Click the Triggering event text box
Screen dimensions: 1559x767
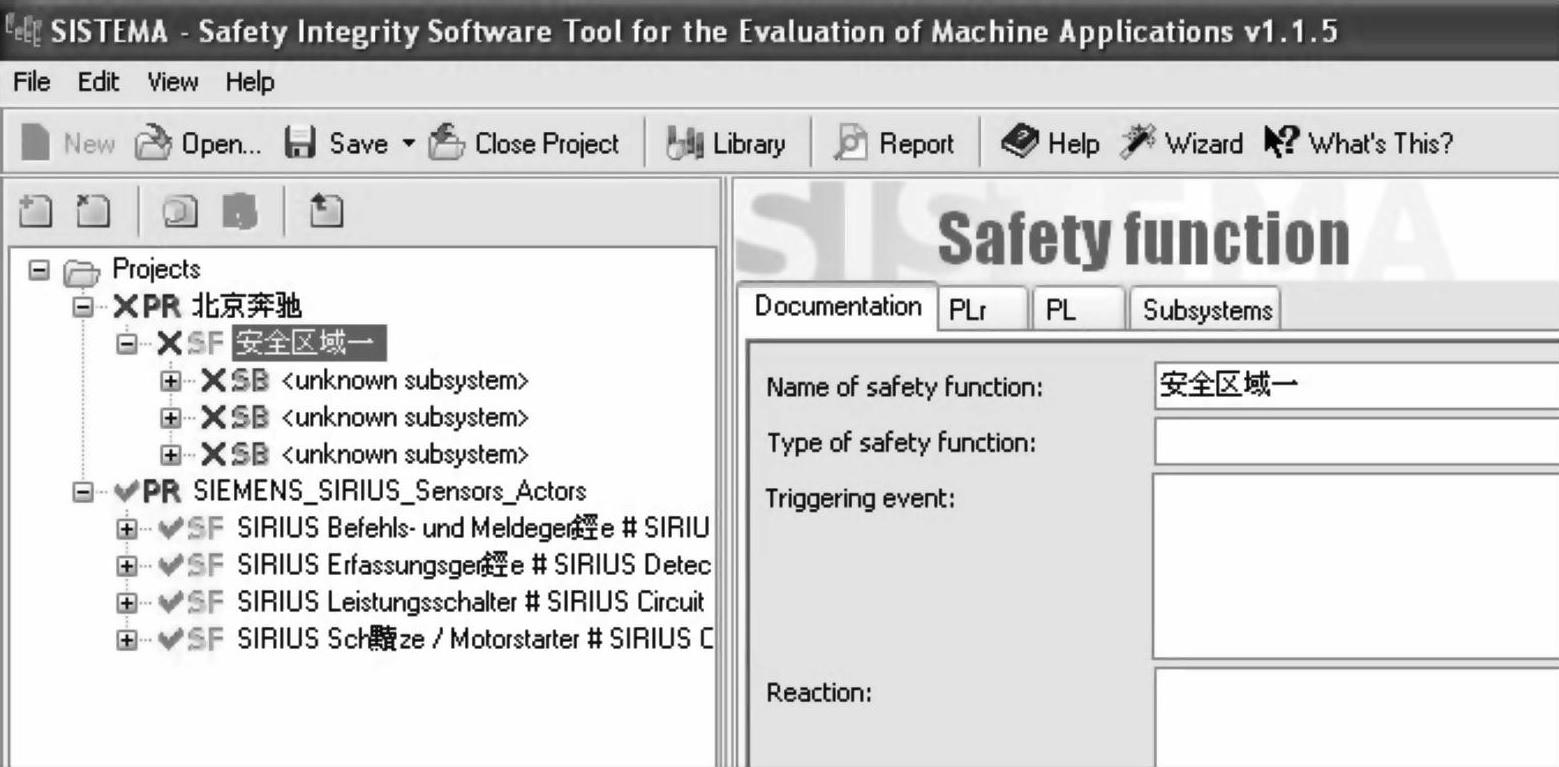tap(1356, 566)
